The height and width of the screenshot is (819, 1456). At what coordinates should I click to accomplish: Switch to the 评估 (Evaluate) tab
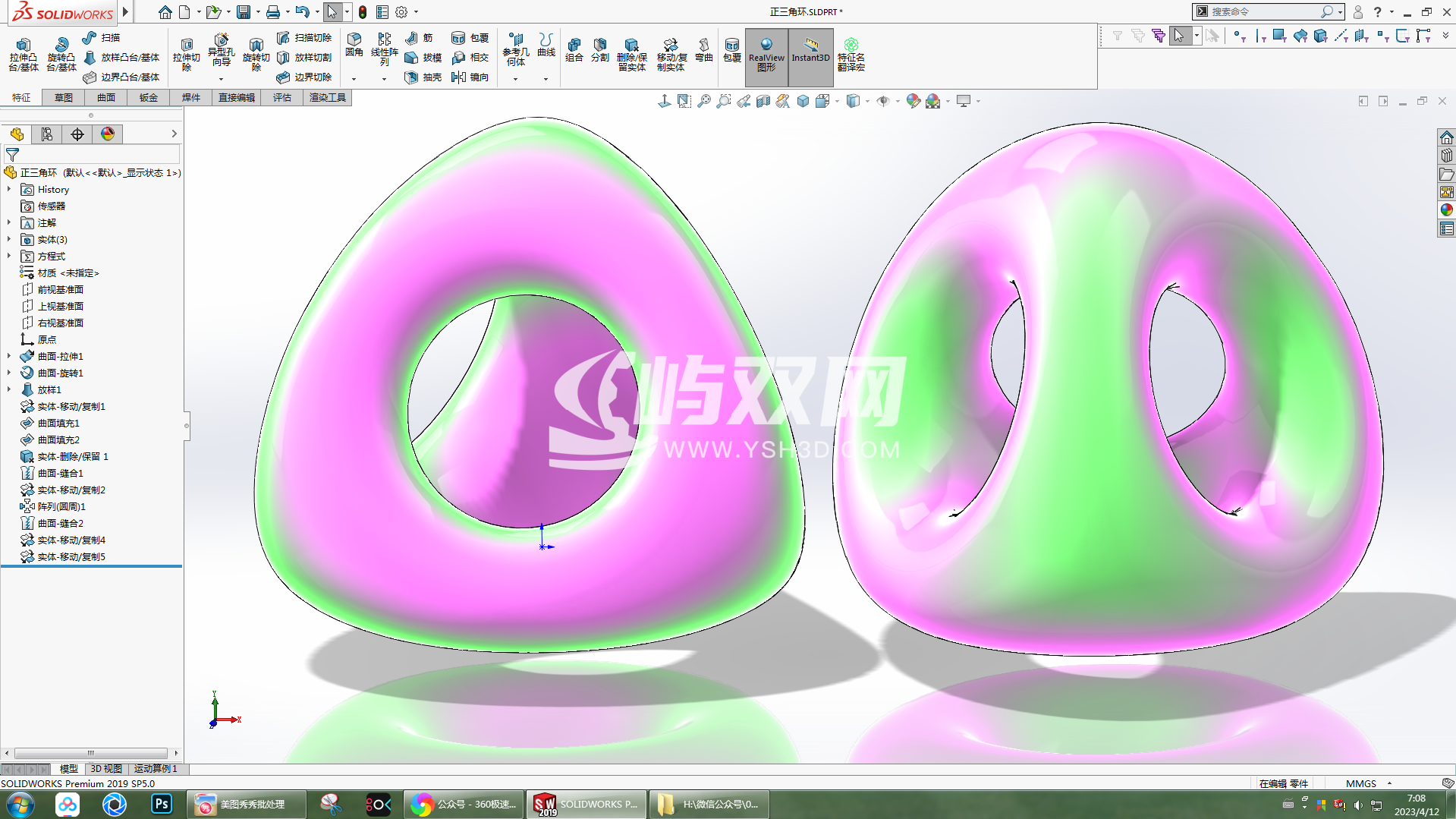pos(282,97)
